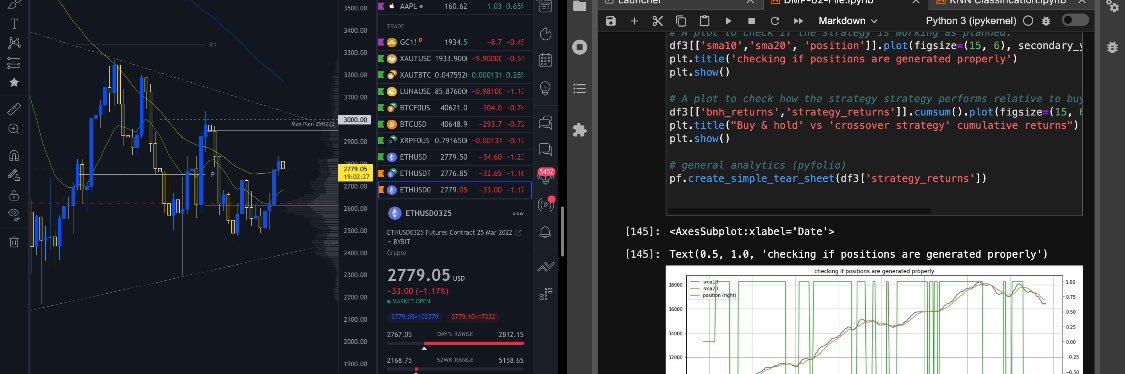Viewport: 1125px width, 374px height.
Task: Save the notebook with the disk icon
Action: [x=611, y=21]
